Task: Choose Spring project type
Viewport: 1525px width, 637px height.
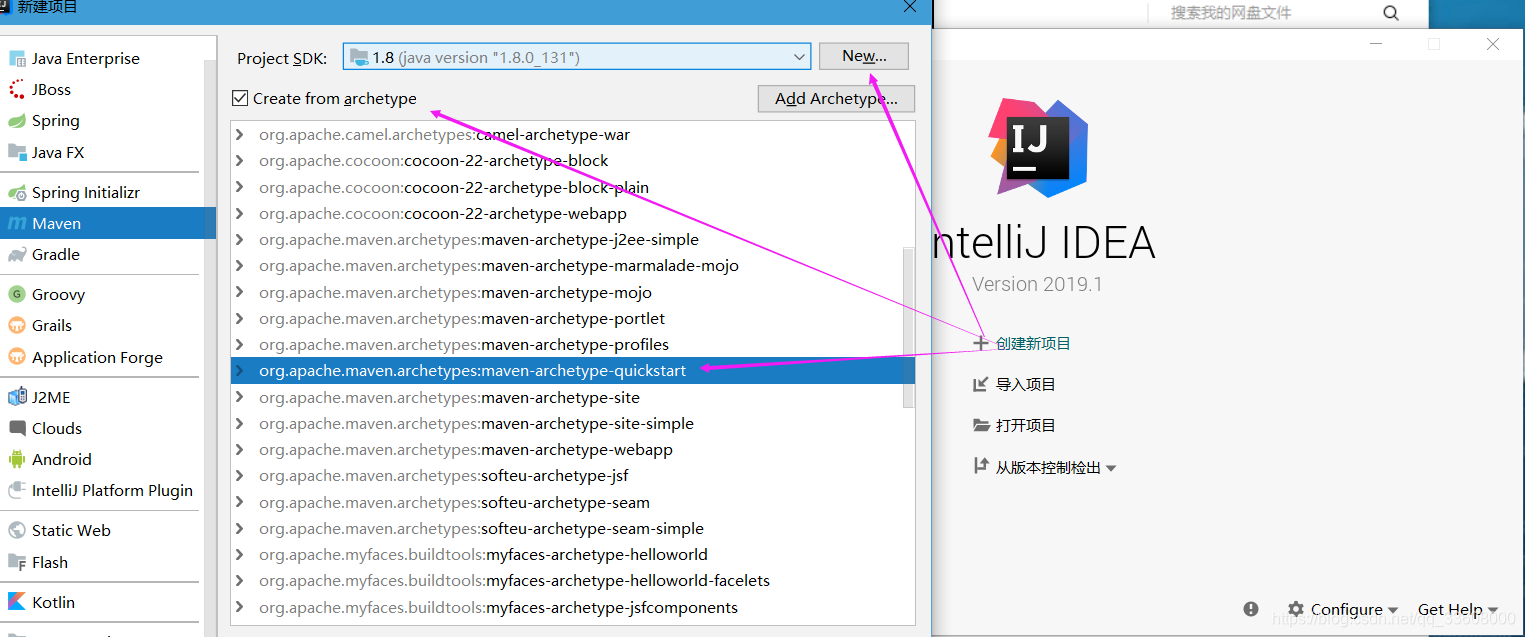Action: pos(55,120)
